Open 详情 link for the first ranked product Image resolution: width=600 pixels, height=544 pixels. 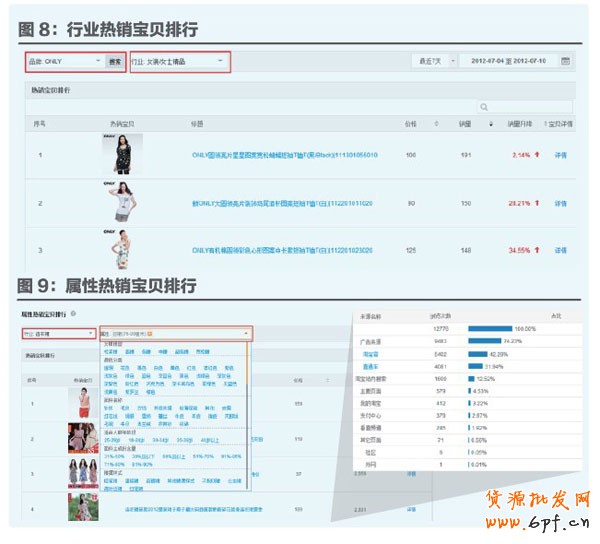[x=560, y=155]
